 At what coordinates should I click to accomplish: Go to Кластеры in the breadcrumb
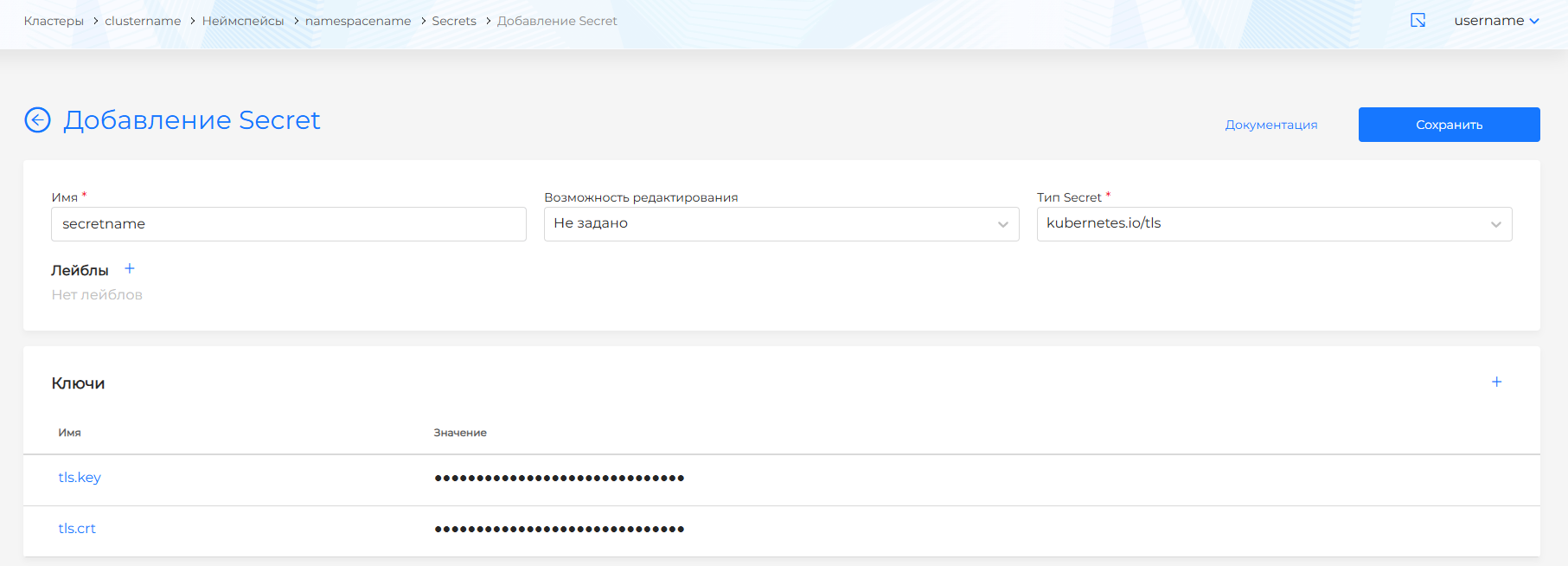click(x=54, y=21)
